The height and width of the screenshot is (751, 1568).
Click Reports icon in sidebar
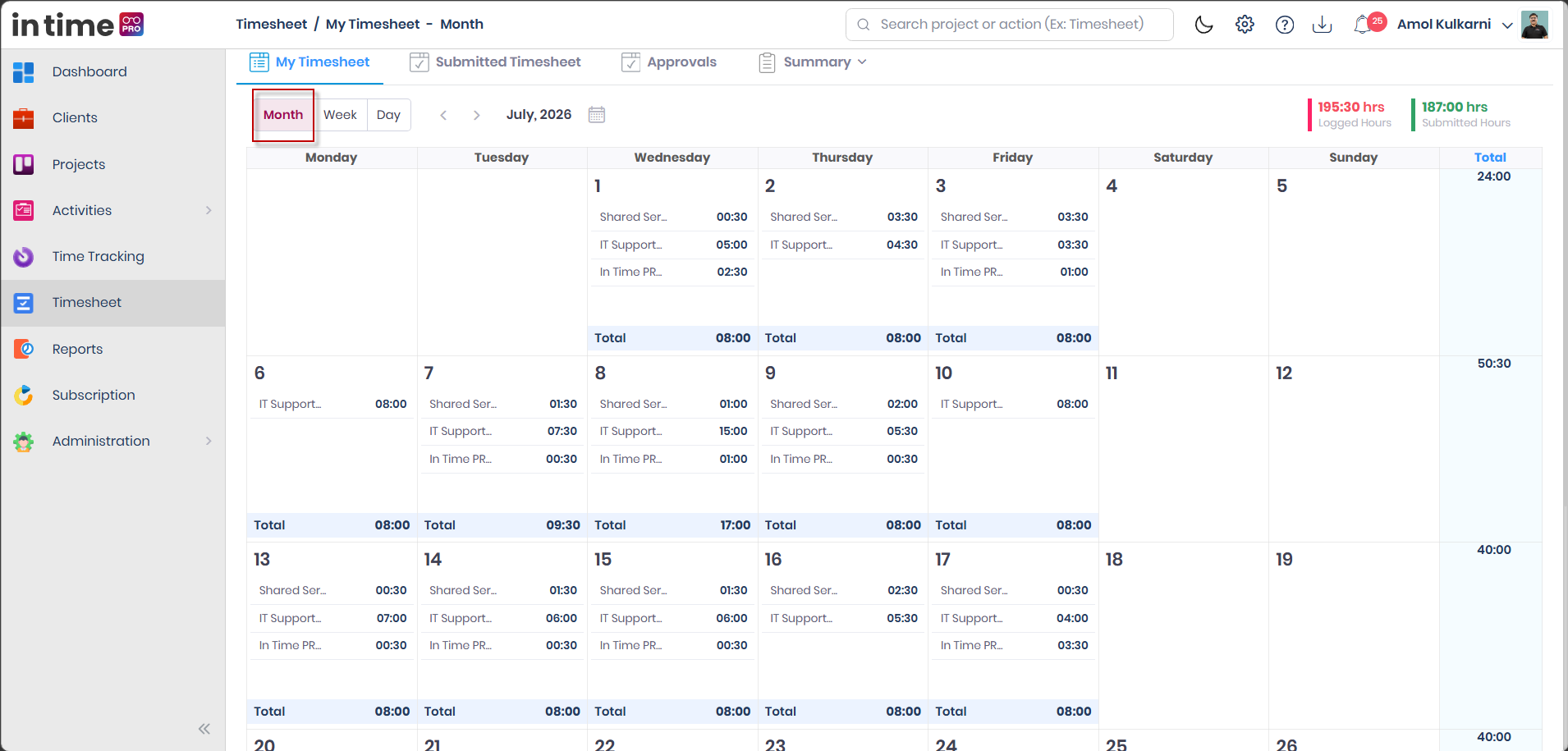click(x=24, y=349)
